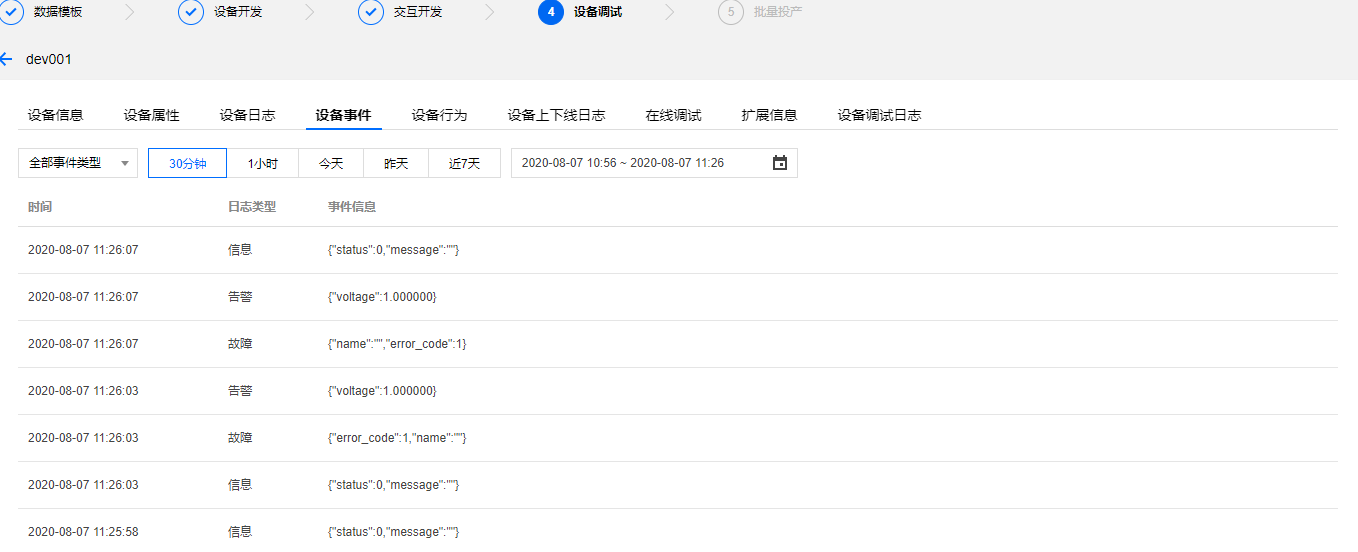Go to the 在线调试 tab

[x=674, y=115]
